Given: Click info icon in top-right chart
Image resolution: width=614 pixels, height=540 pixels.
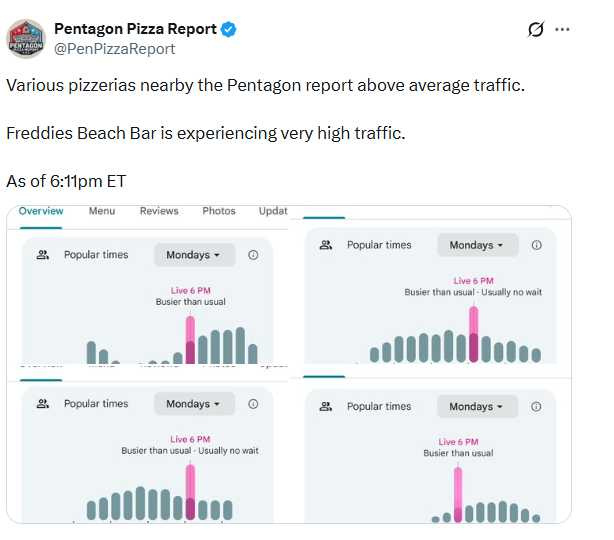Looking at the screenshot, I should (537, 245).
